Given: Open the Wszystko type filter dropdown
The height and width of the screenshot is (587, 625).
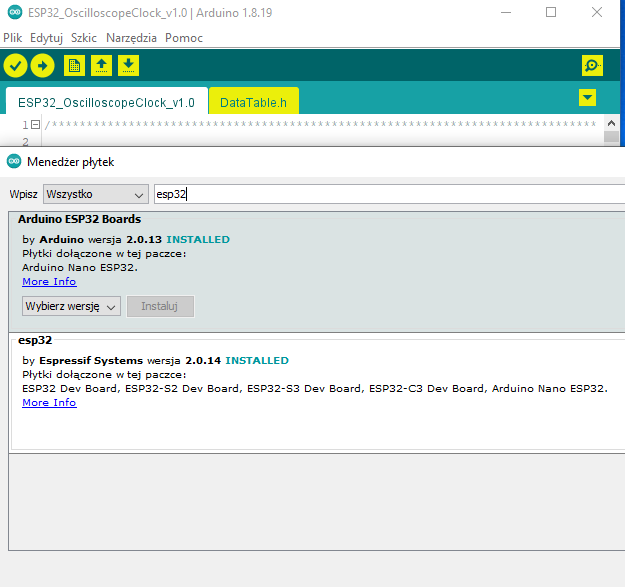Looking at the screenshot, I should [96, 194].
